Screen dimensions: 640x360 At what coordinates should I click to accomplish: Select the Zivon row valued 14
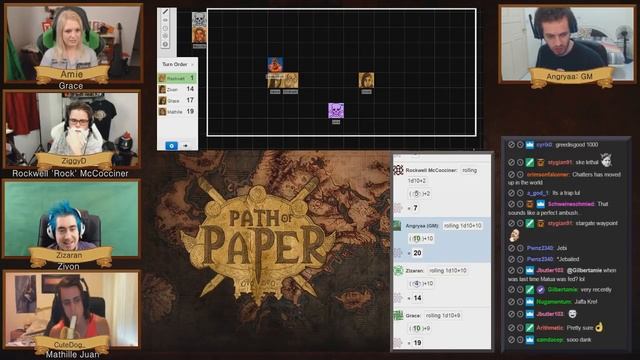(177, 89)
